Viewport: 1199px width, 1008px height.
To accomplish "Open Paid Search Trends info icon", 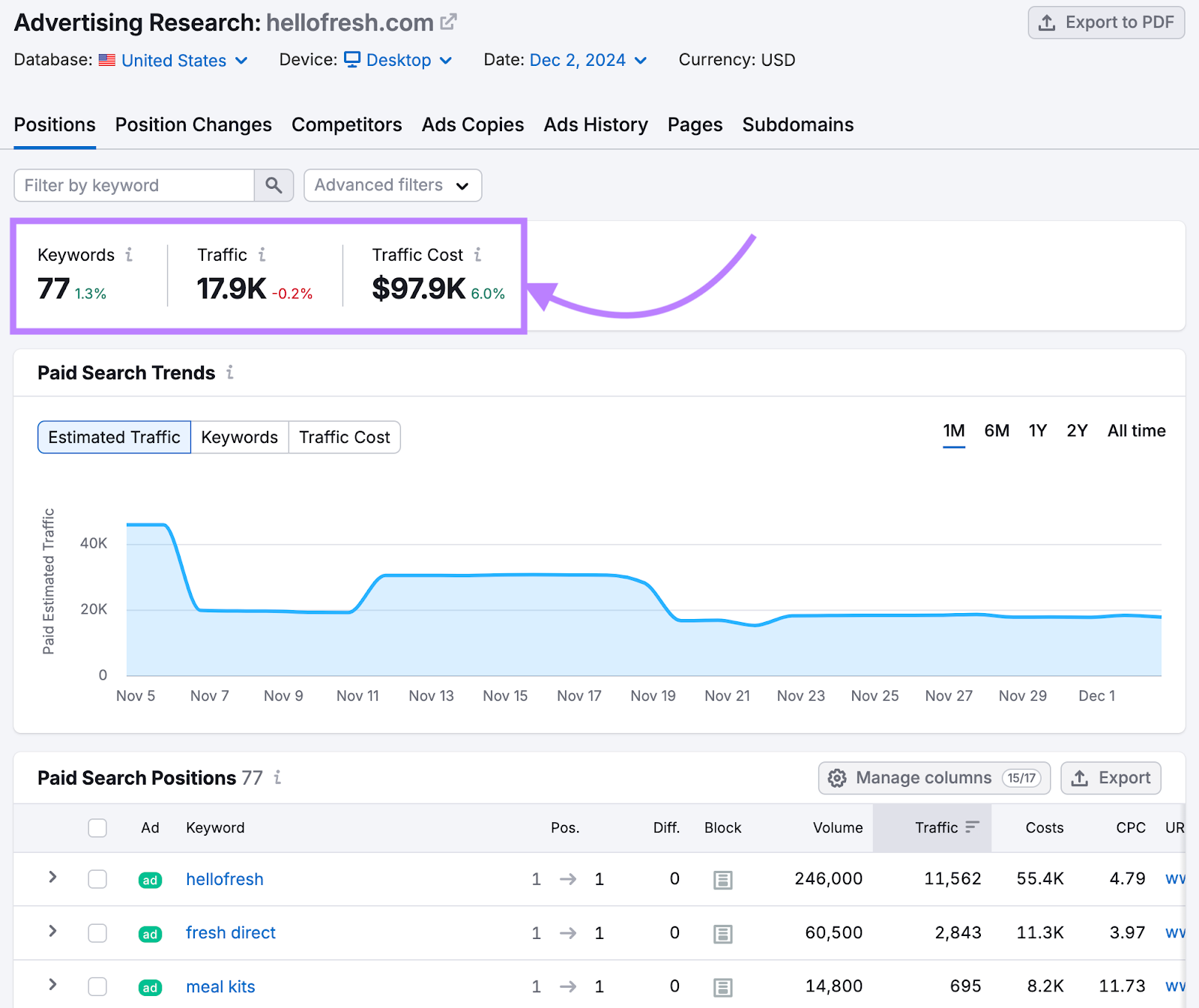I will click(230, 372).
